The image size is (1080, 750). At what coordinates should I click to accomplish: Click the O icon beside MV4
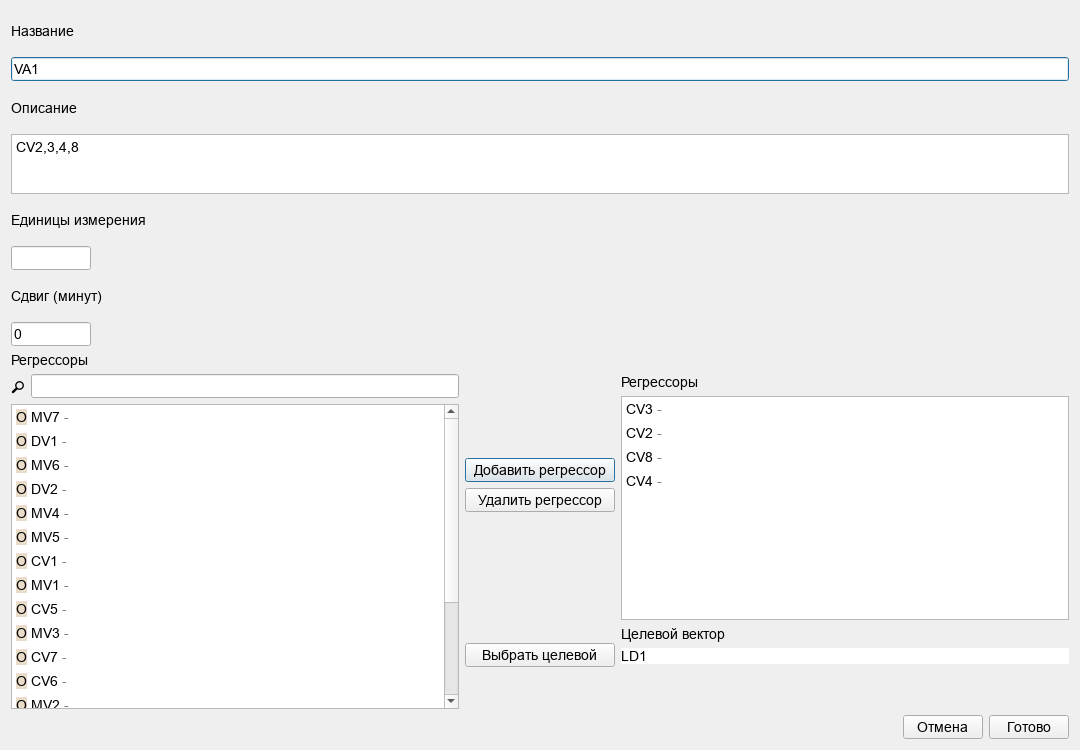tap(21, 514)
